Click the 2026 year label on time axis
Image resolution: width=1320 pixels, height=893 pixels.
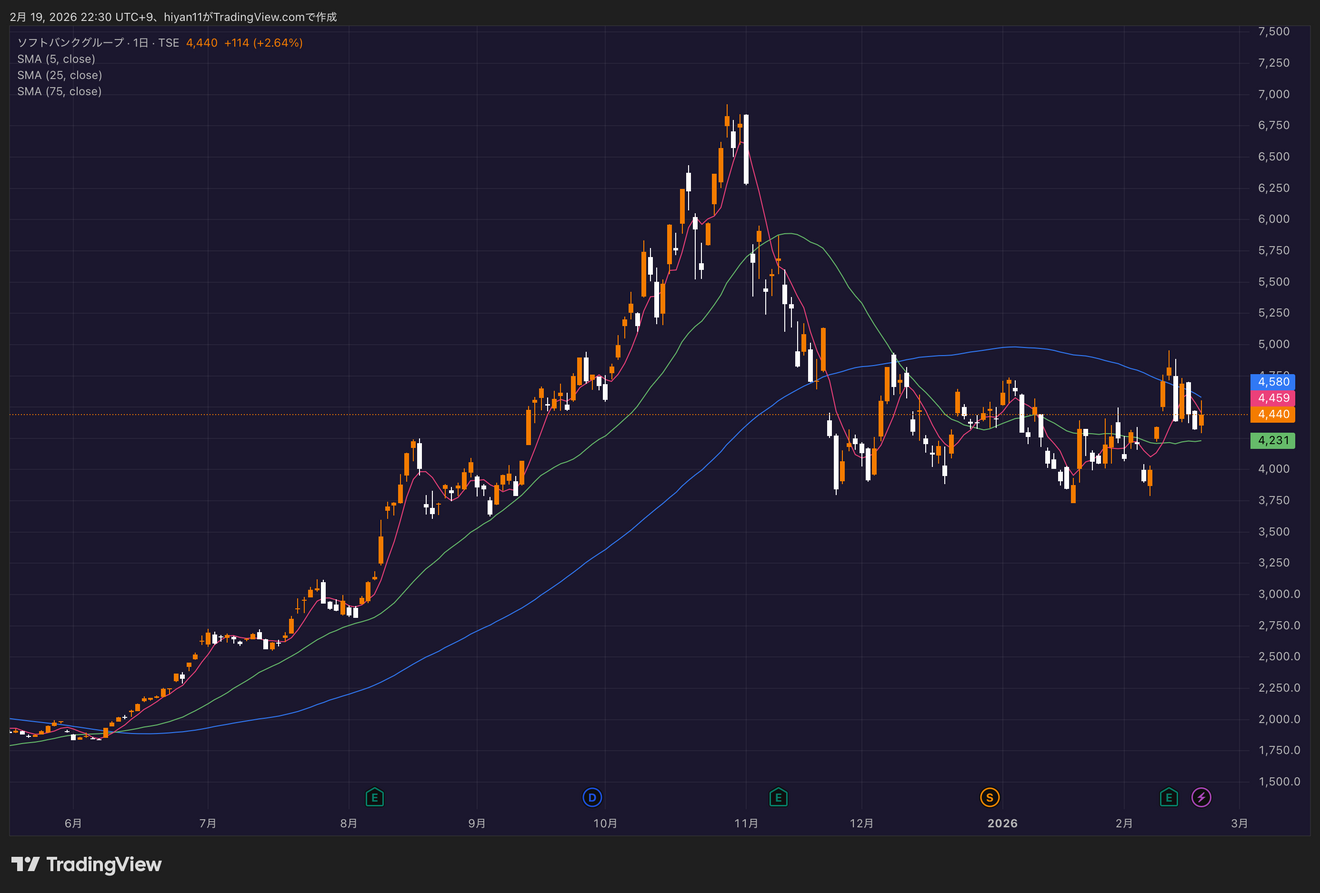pos(1002,823)
